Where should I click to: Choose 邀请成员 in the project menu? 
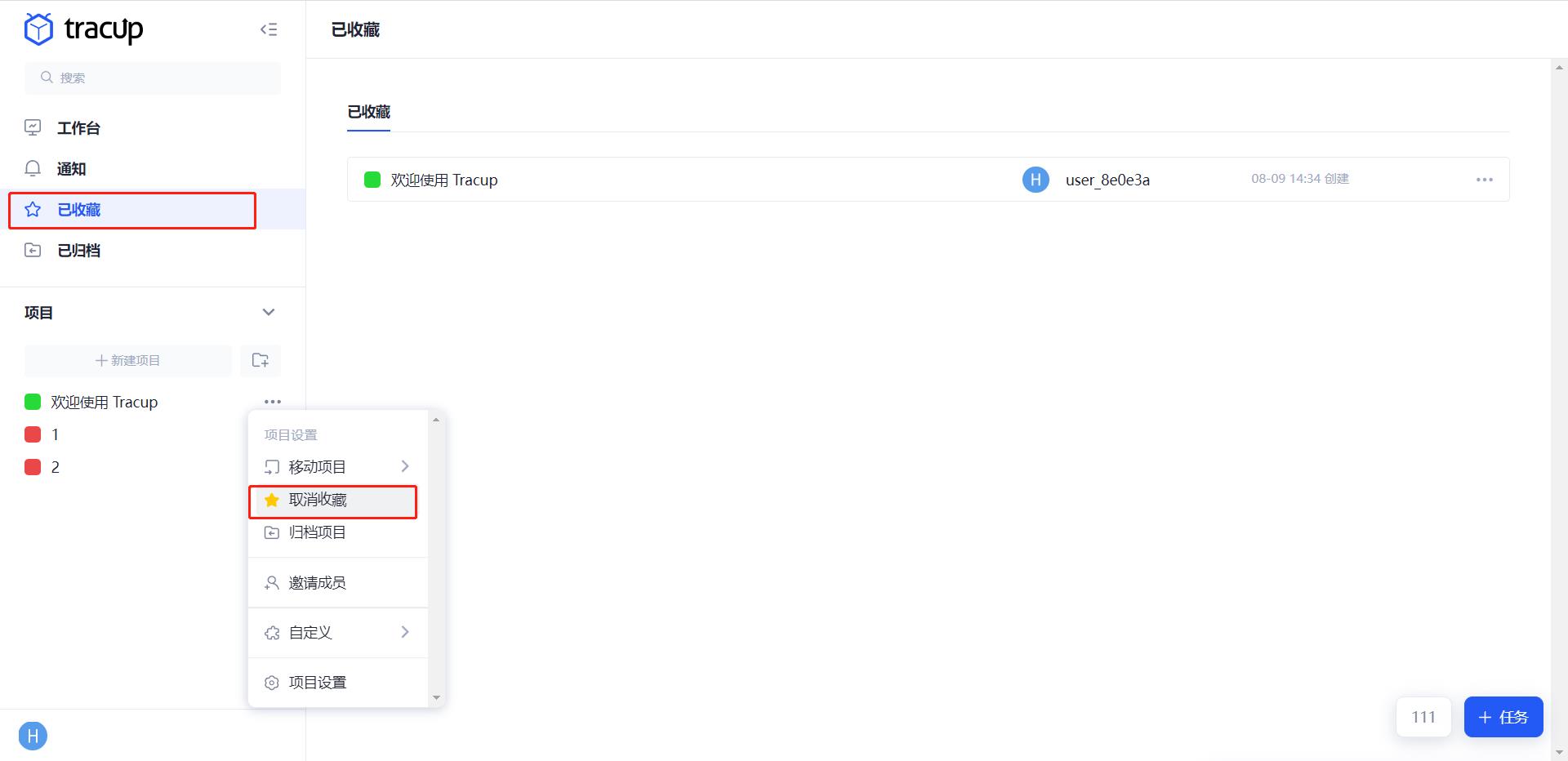[x=318, y=583]
